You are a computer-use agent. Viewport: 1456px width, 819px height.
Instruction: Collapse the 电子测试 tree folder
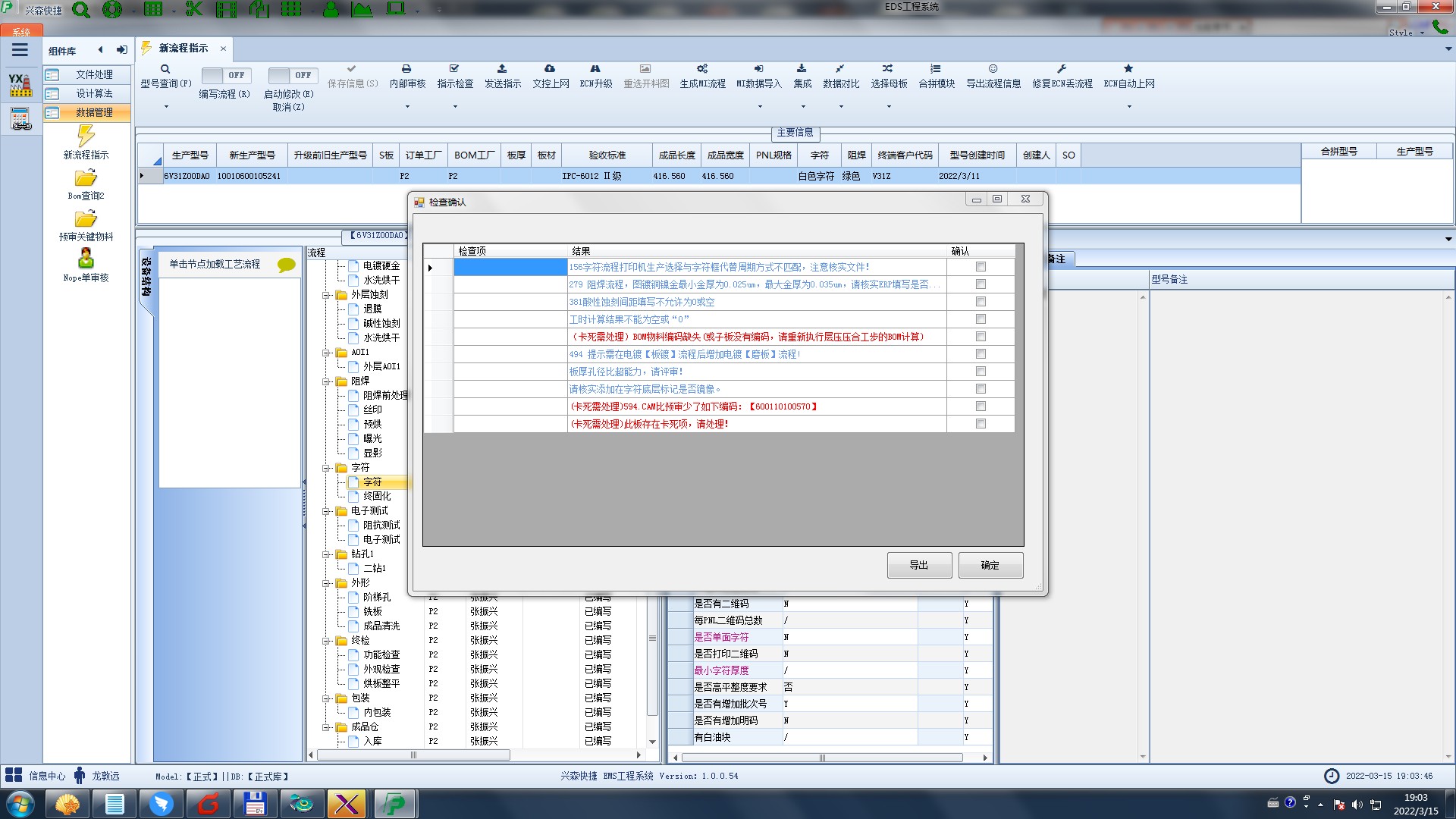pyautogui.click(x=326, y=511)
